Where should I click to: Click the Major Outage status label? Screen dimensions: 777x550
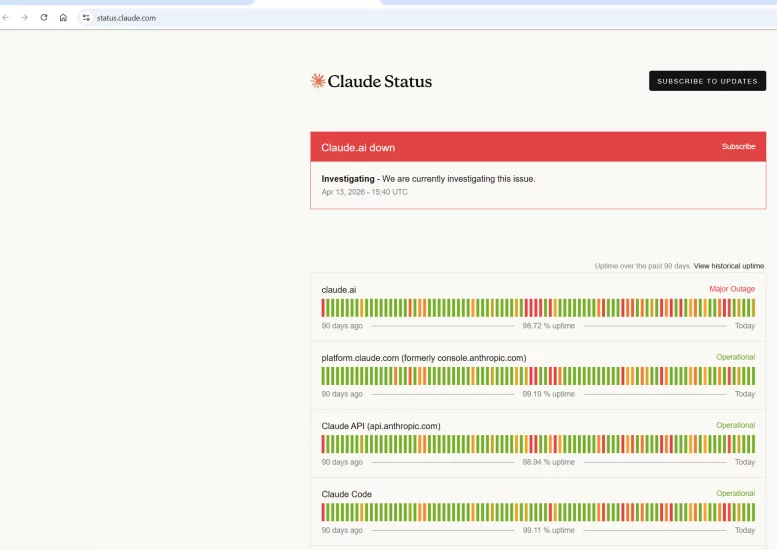click(x=732, y=289)
